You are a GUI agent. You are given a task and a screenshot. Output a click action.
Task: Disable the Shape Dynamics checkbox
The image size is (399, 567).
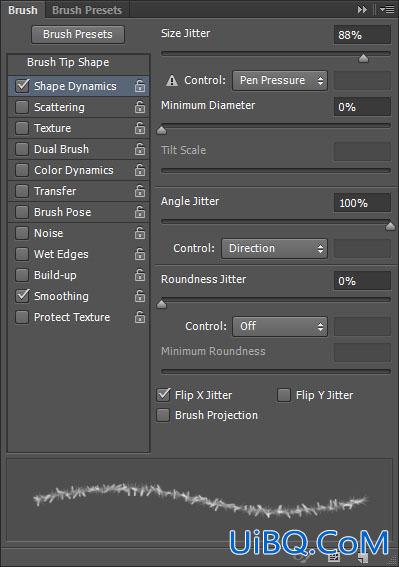click(22, 86)
